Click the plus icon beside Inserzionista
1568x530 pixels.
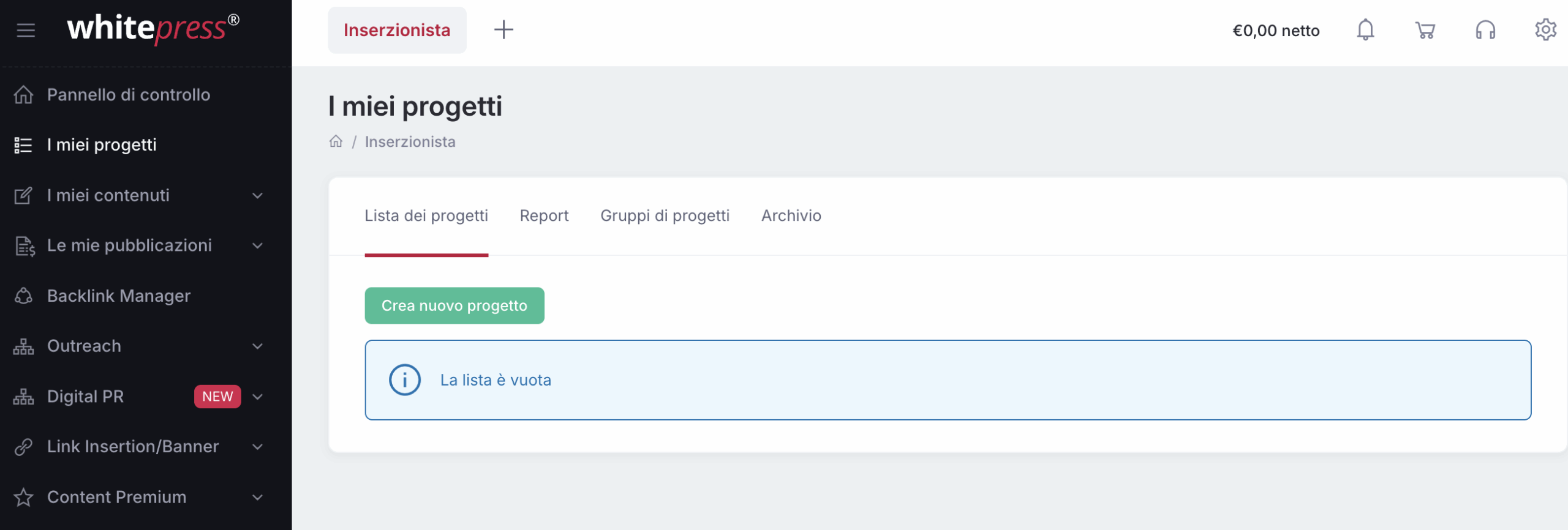click(503, 30)
